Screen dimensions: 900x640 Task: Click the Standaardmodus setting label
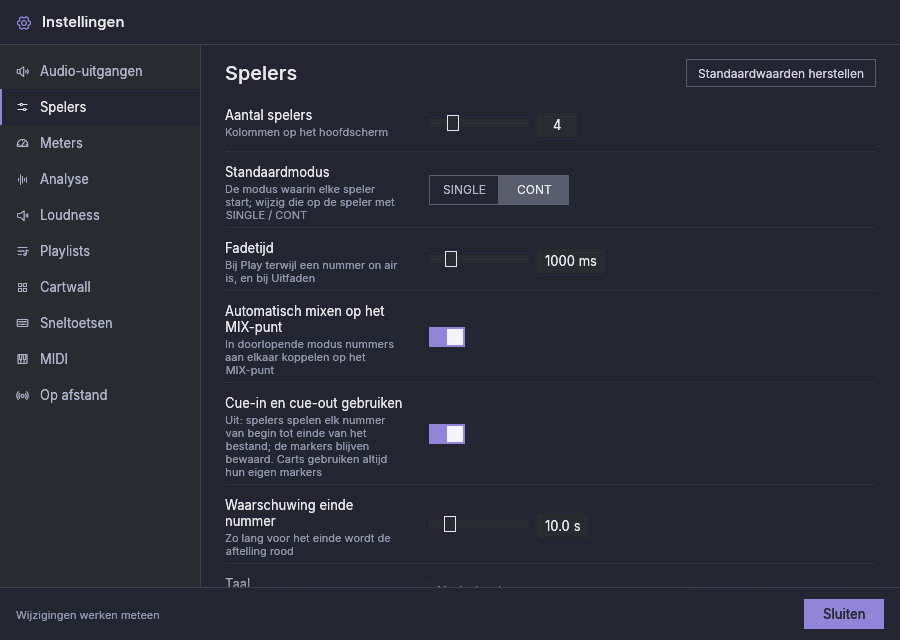(x=277, y=172)
